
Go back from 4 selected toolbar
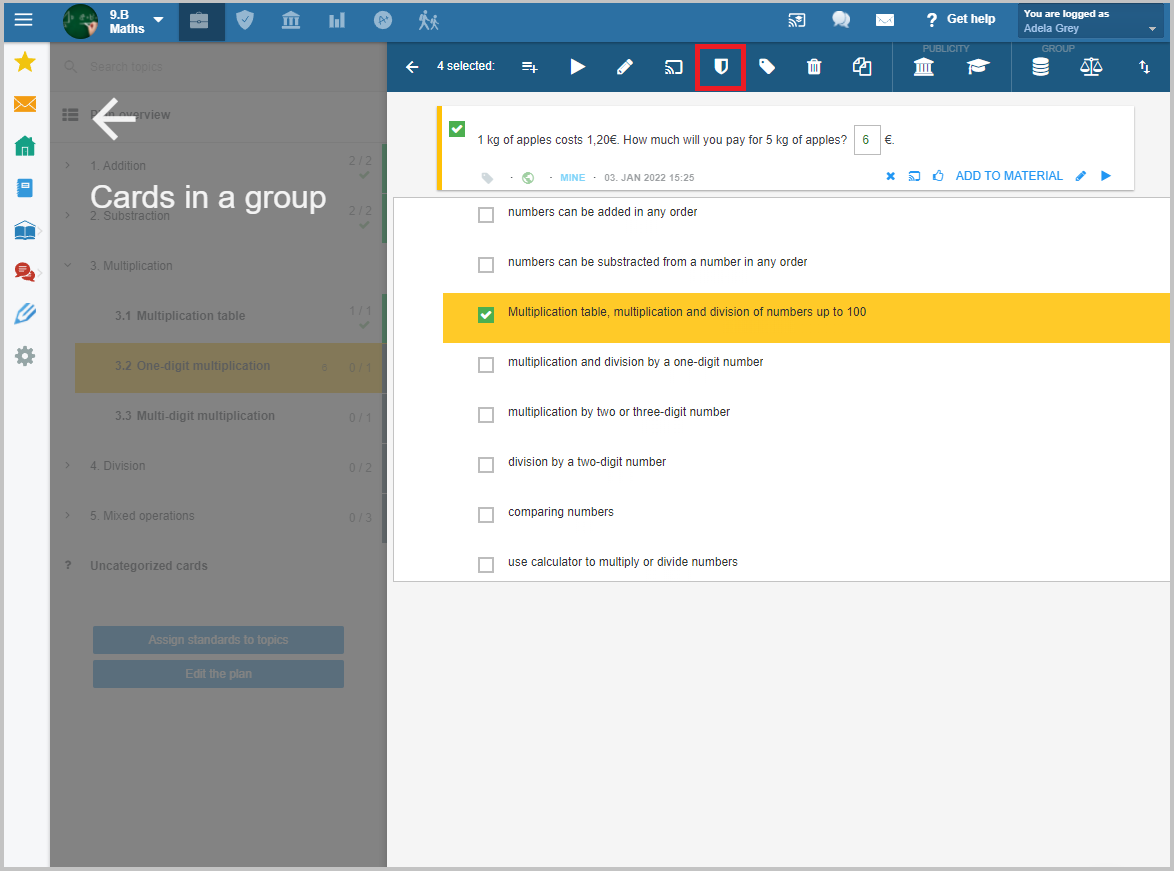pos(412,67)
